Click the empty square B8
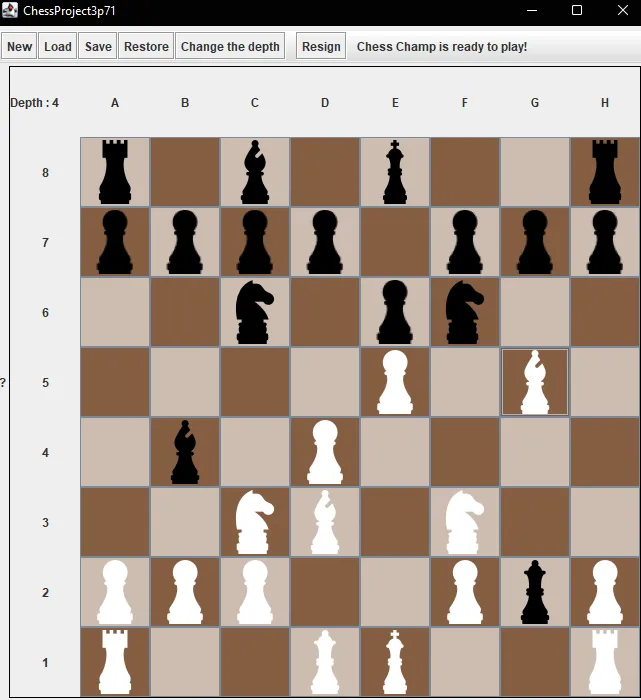 [x=185, y=172]
